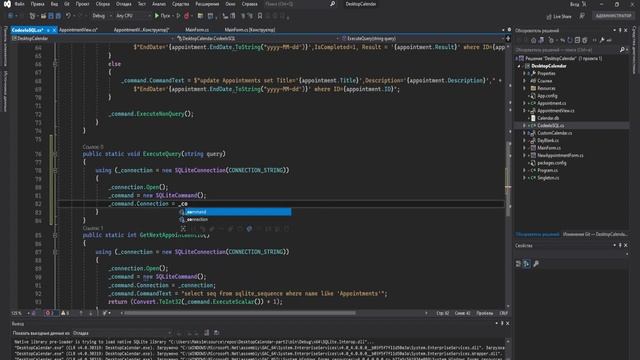Toggle auto-hide pin on Solution Explorer panel

coord(620,31)
